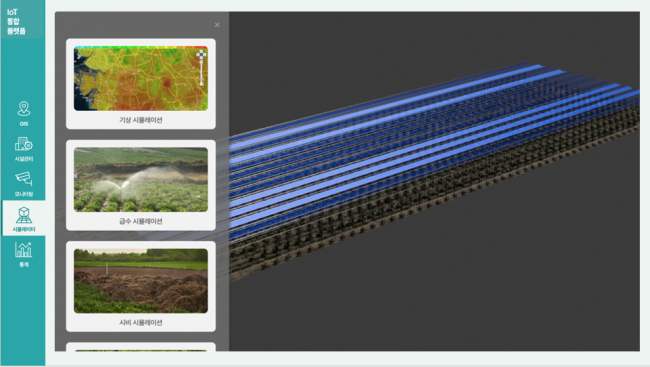Select the 시뮬레이터 cube icon
This screenshot has width=650, height=367.
click(24, 215)
